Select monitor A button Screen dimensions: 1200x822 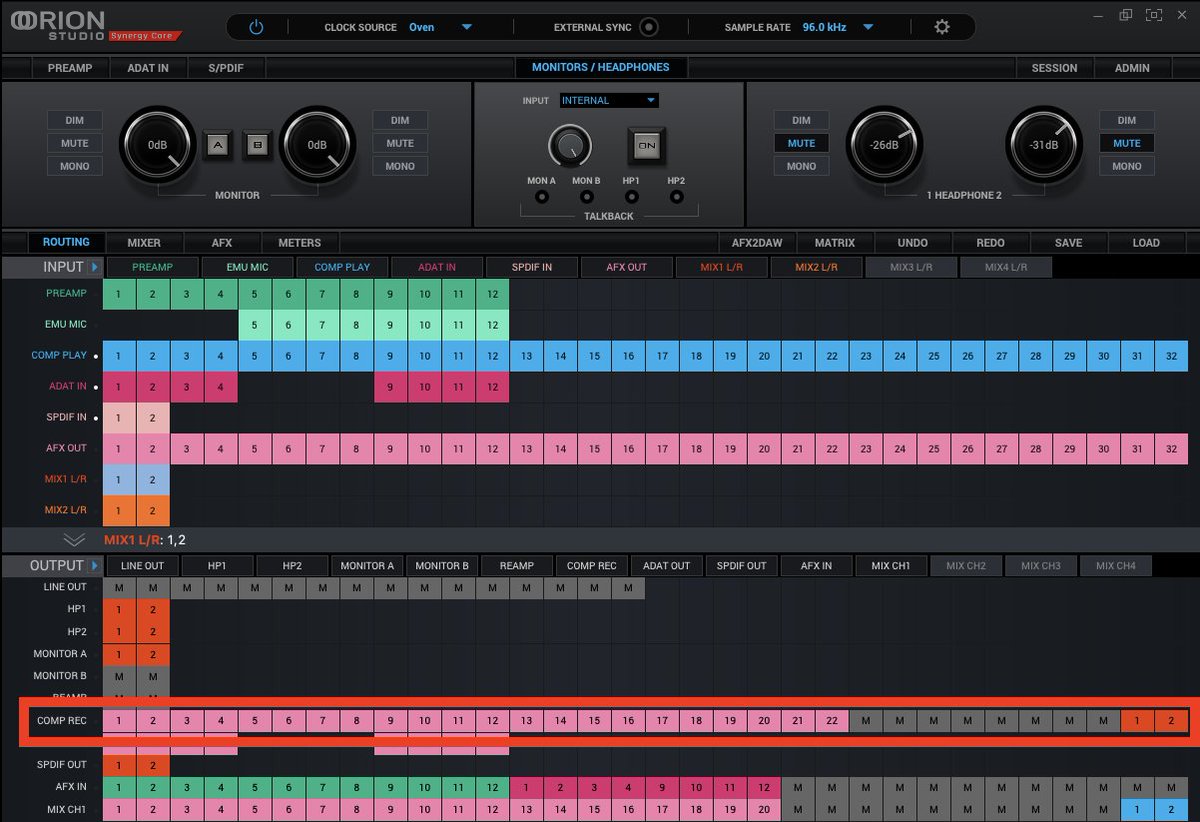coord(218,145)
